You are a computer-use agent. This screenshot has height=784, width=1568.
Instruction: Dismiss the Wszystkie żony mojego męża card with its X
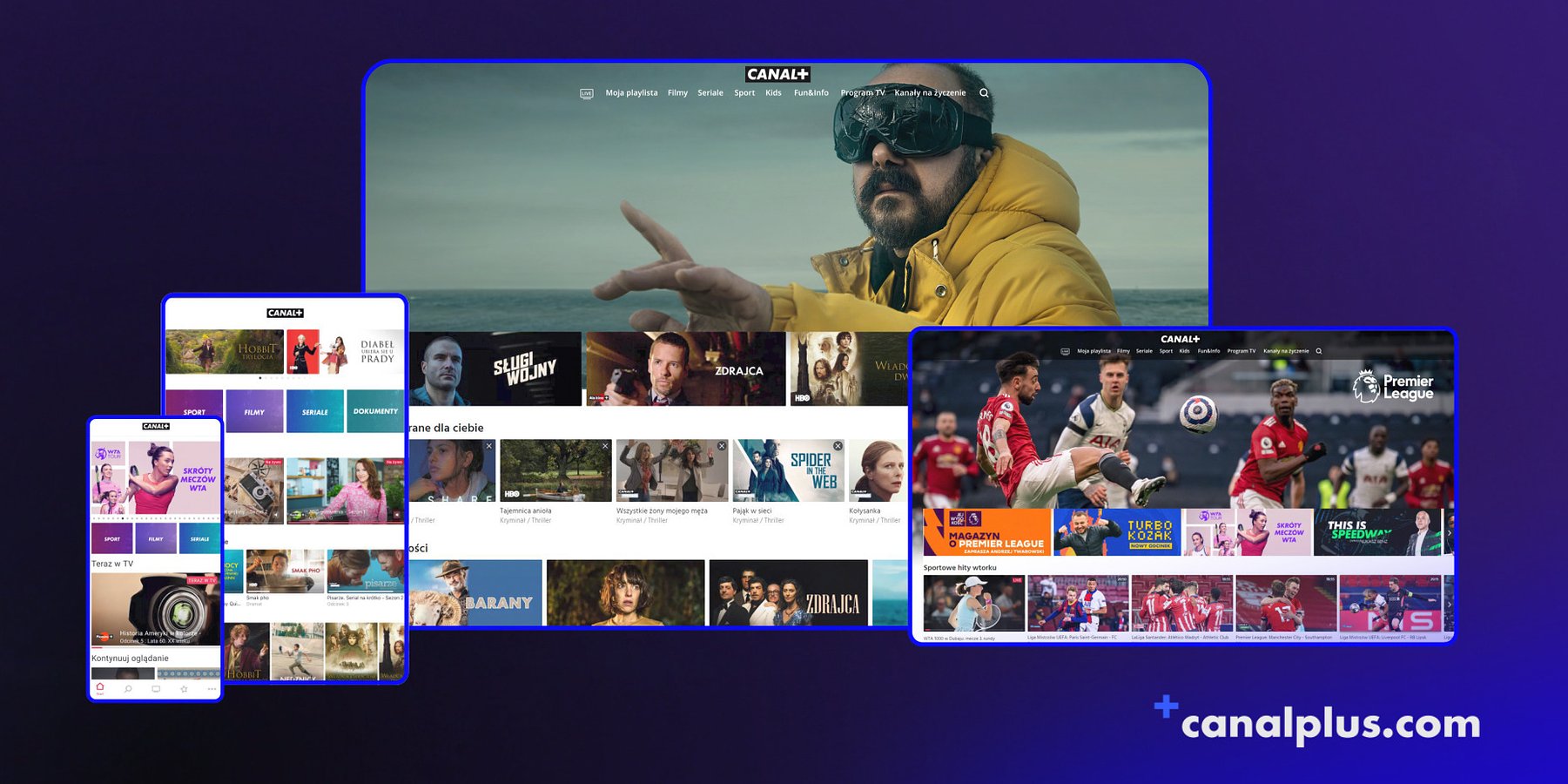pyautogui.click(x=722, y=446)
